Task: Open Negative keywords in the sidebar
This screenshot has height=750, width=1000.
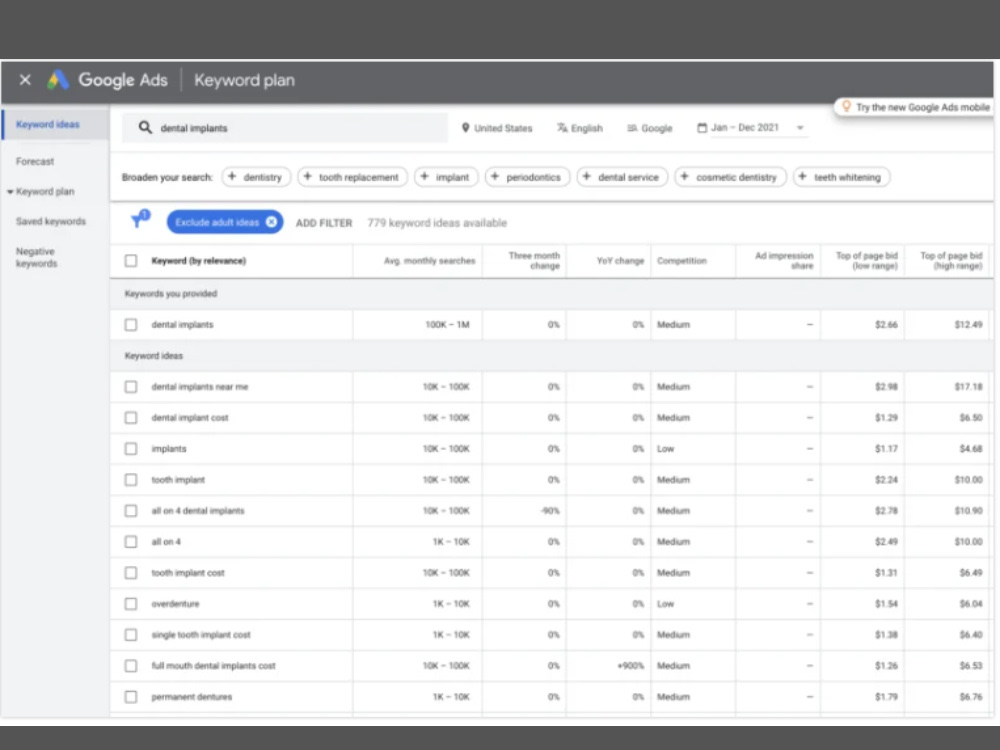Action: pyautogui.click(x=36, y=257)
